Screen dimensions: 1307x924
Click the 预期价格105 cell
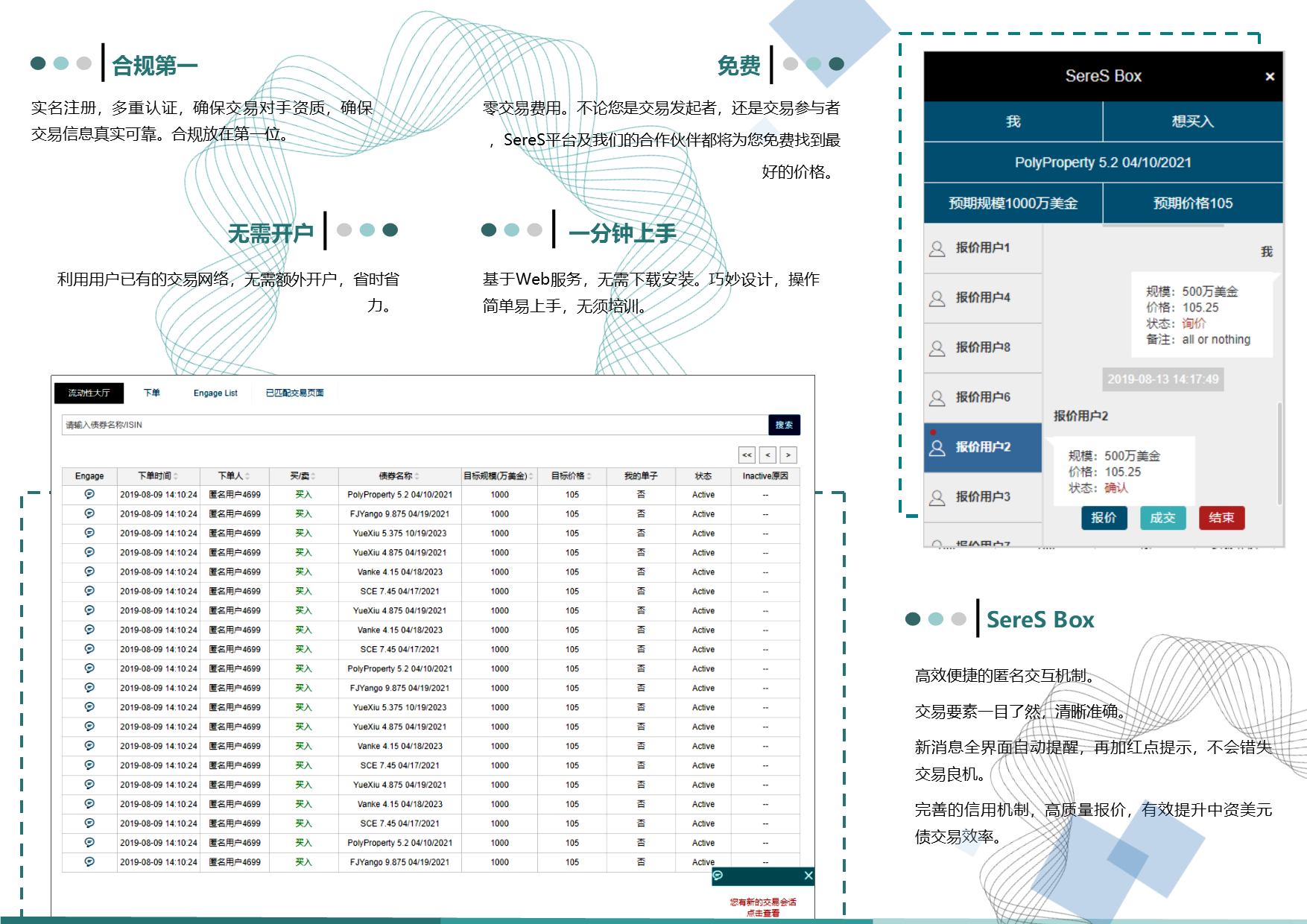click(1193, 203)
